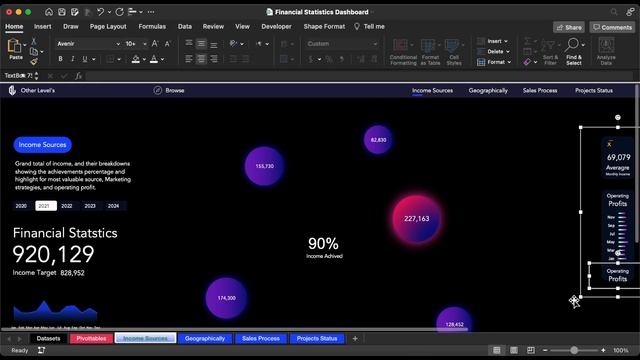Click the fill color paint bucket swatch
Viewport: 640px width, 360px height.
pyautogui.click(x=136, y=60)
